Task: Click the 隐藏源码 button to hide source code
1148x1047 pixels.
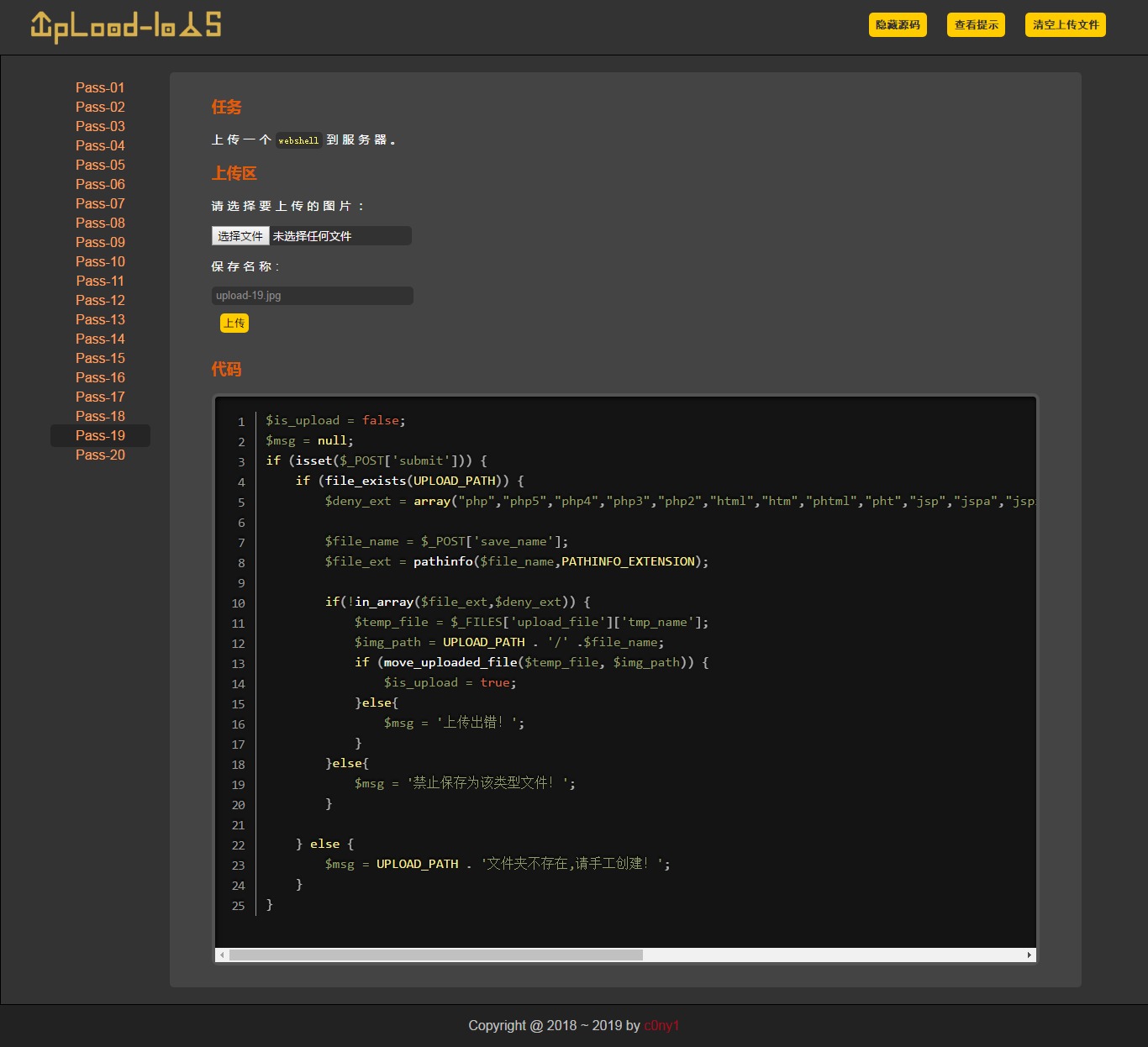Action: point(897,25)
